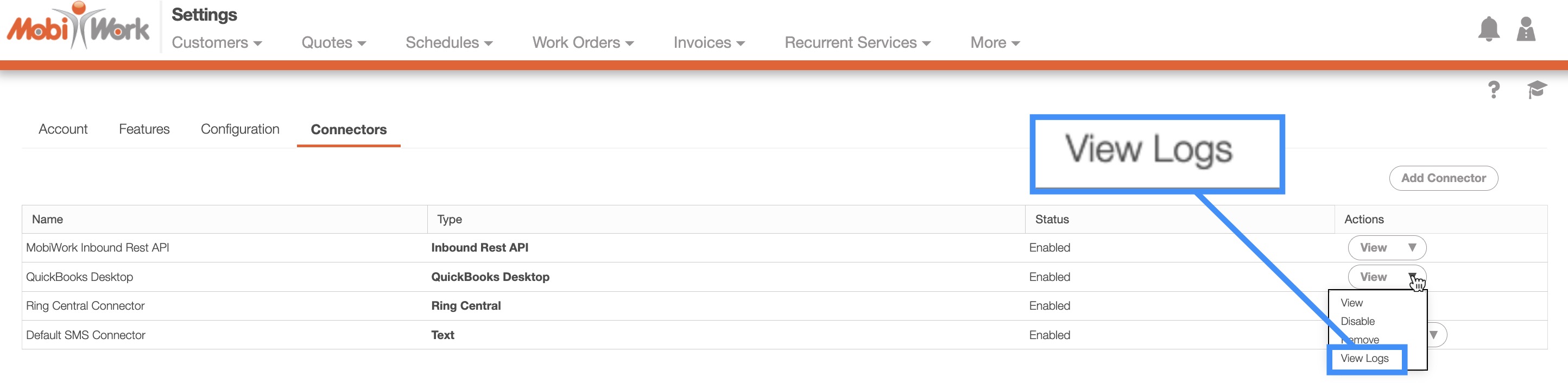The height and width of the screenshot is (388, 1568).
Task: Open the Work Orders dropdown menu
Action: (x=583, y=42)
